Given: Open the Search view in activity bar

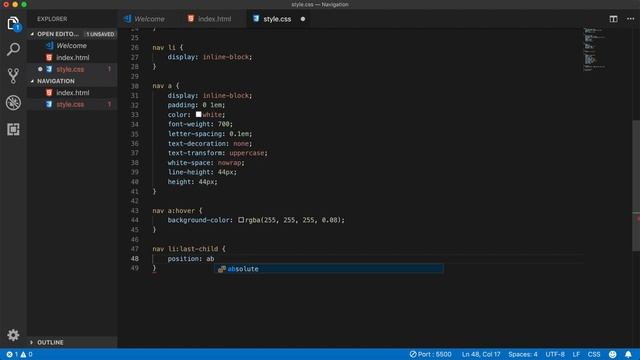Looking at the screenshot, I should click(x=13, y=49).
